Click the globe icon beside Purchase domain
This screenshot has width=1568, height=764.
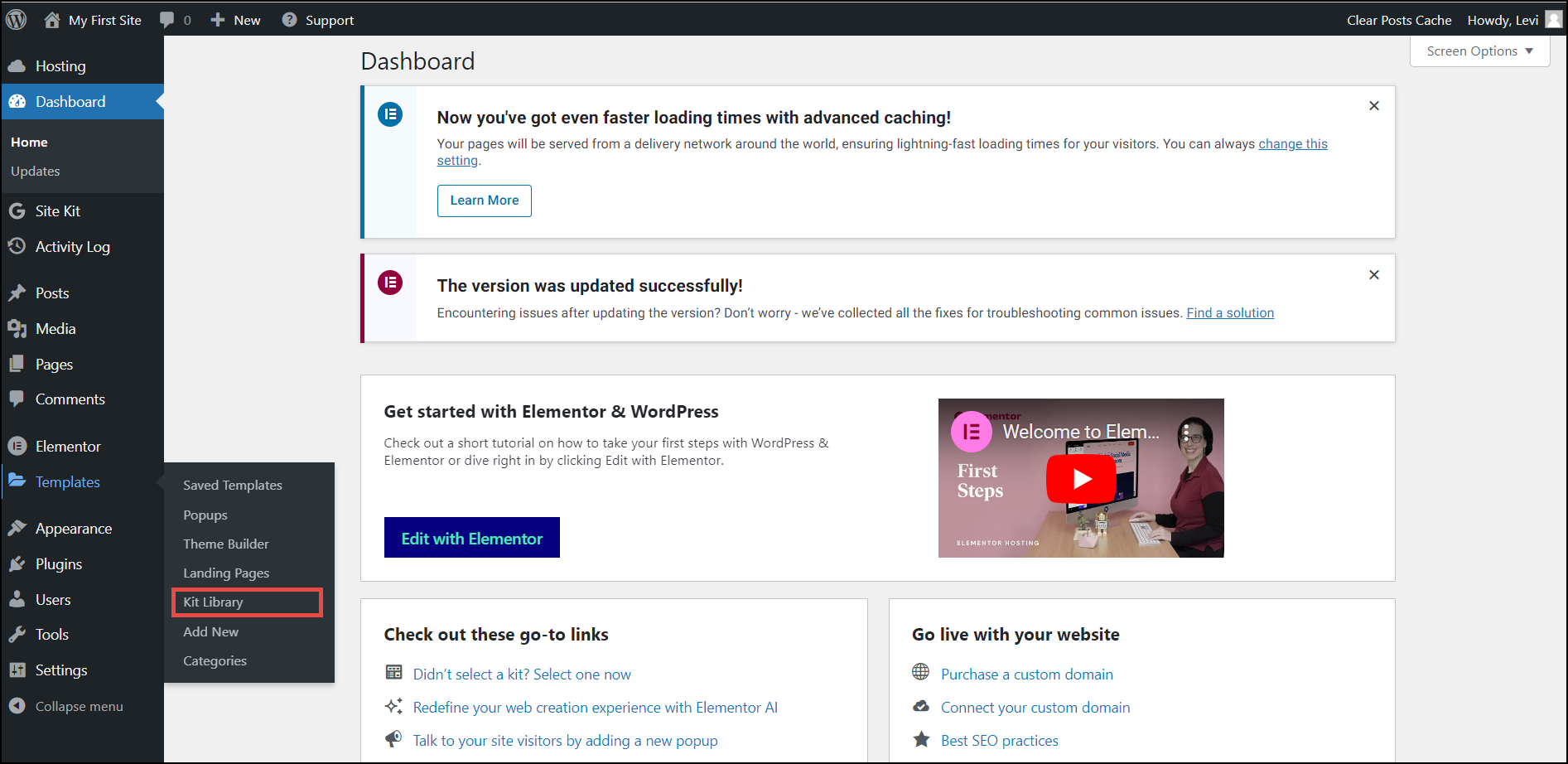921,672
